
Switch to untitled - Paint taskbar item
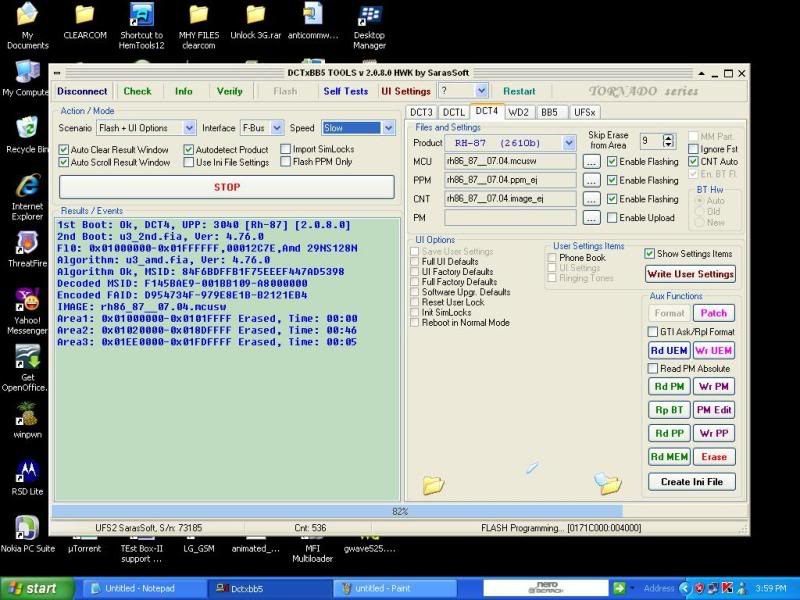(394, 588)
